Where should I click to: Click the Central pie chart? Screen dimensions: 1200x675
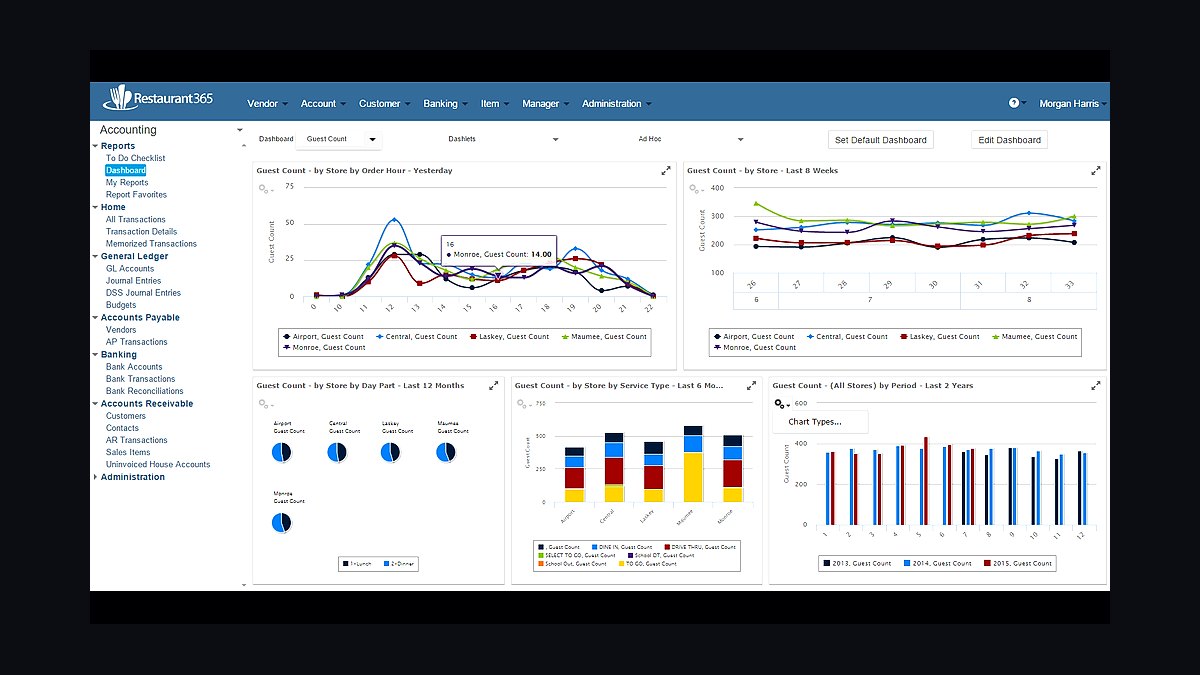click(x=337, y=453)
